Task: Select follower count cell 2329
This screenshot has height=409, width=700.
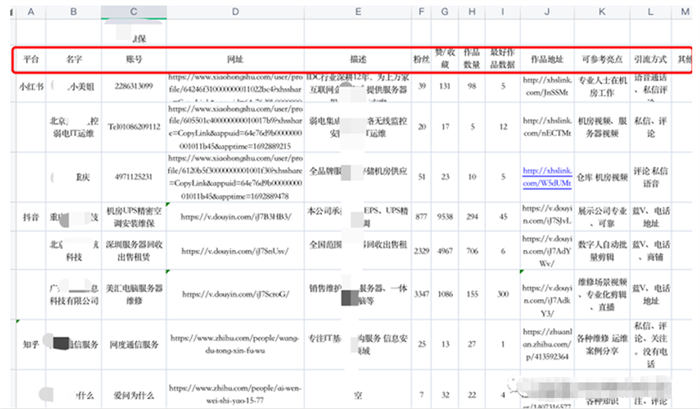Action: [421, 250]
